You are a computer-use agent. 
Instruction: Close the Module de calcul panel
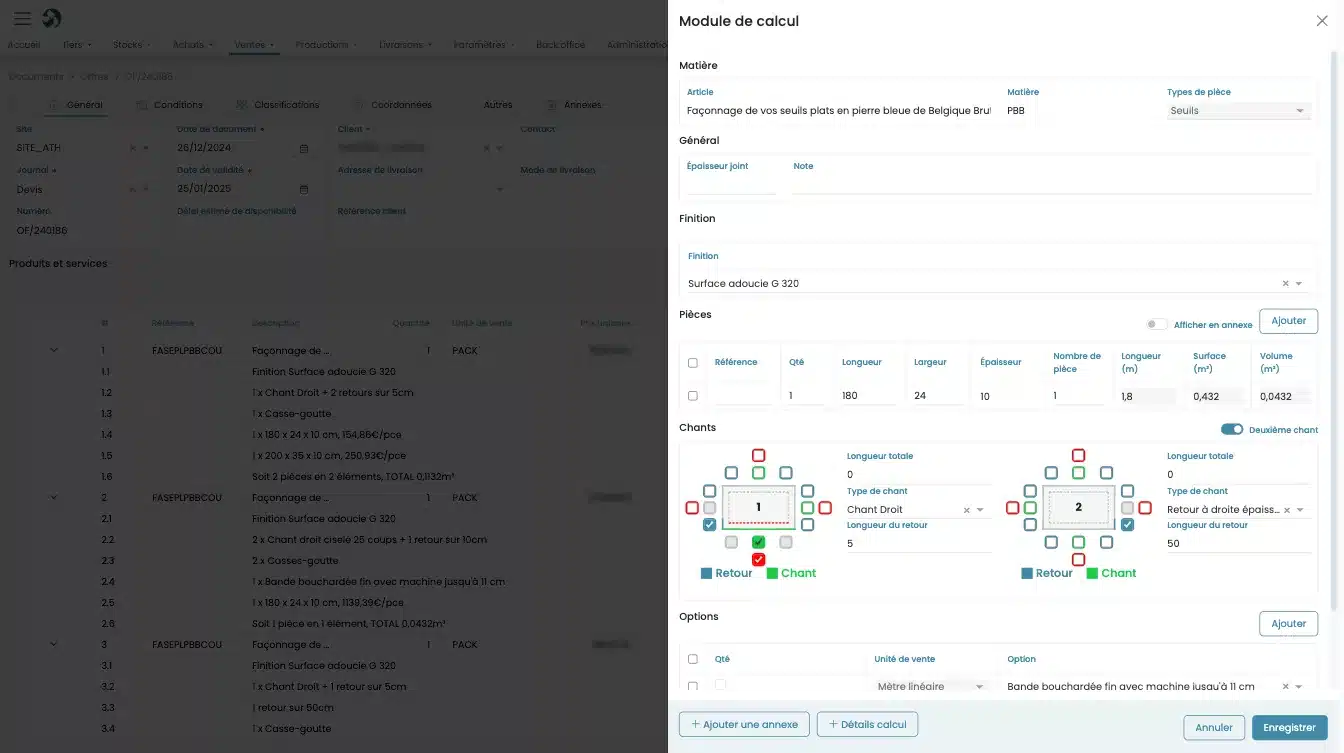1322,21
